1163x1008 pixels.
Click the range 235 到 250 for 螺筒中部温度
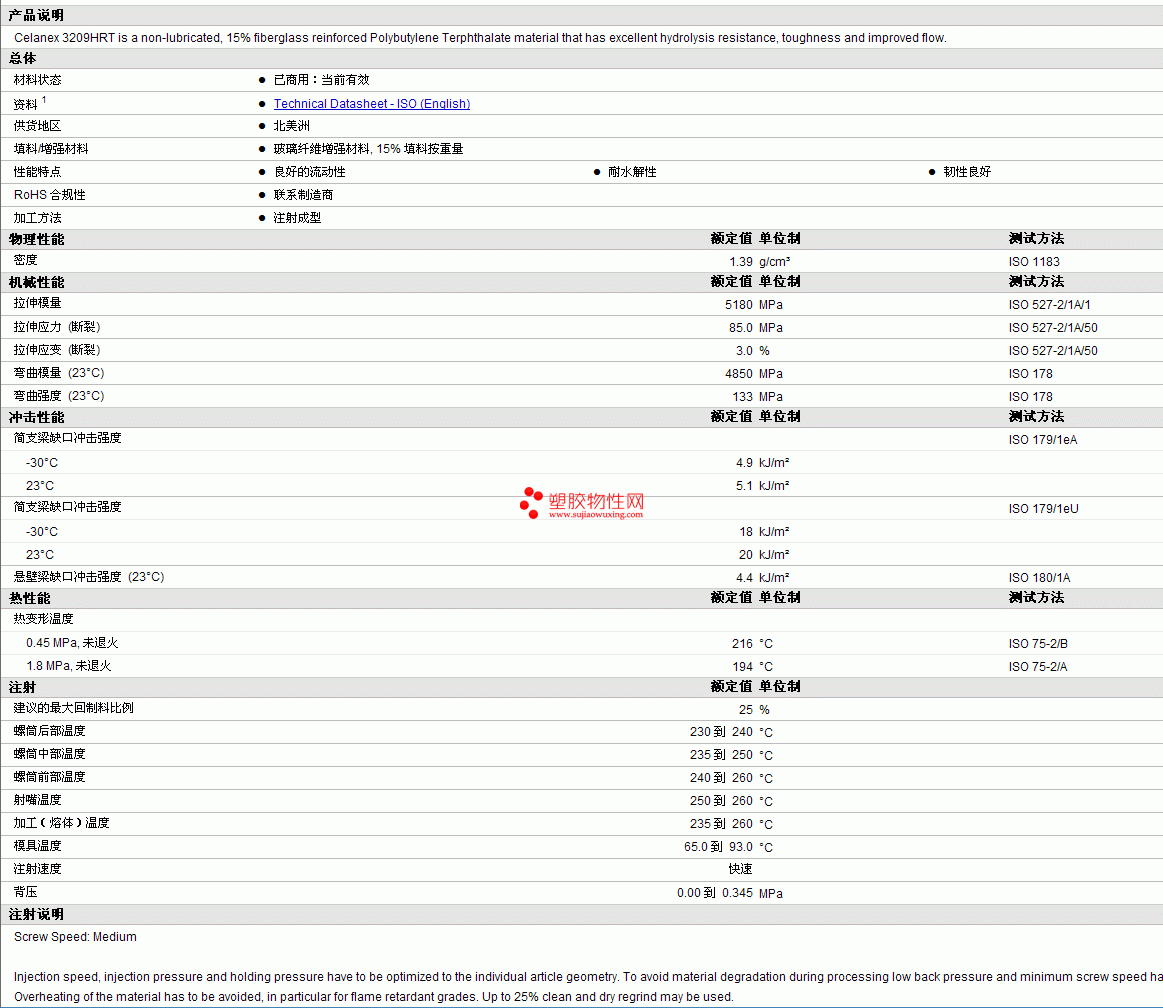click(721, 755)
